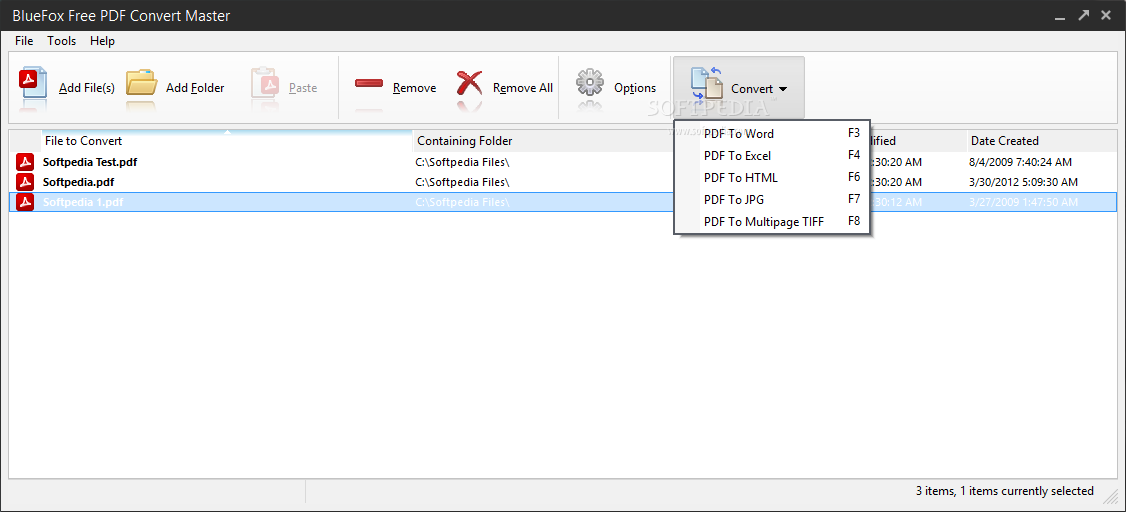Open the File menu
This screenshot has width=1126, height=512.
pyautogui.click(x=24, y=41)
